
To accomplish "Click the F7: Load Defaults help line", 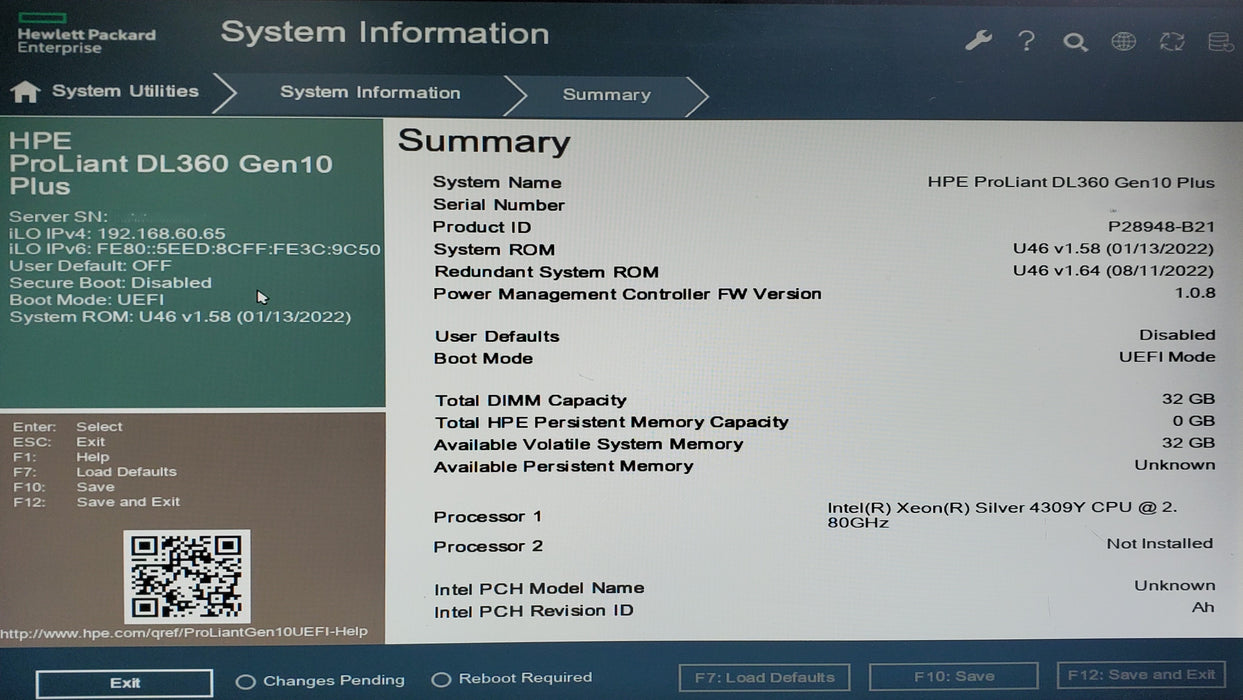I will (95, 472).
